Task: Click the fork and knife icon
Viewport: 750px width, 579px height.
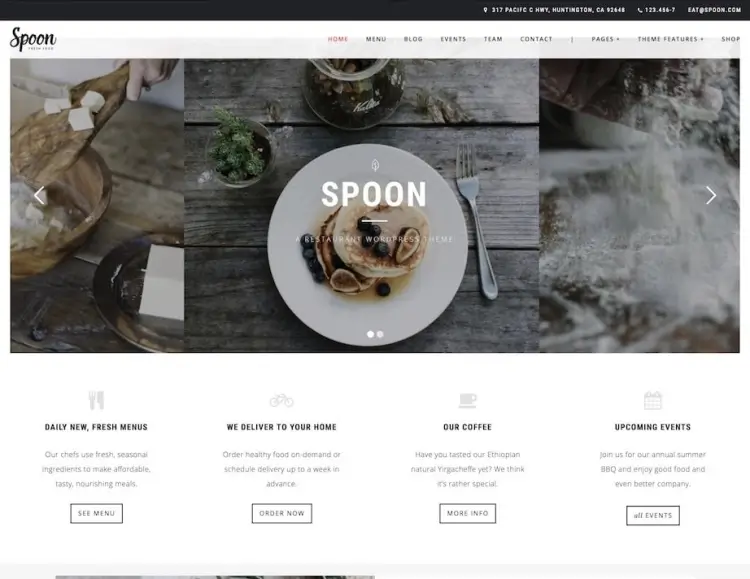Action: tap(96, 400)
